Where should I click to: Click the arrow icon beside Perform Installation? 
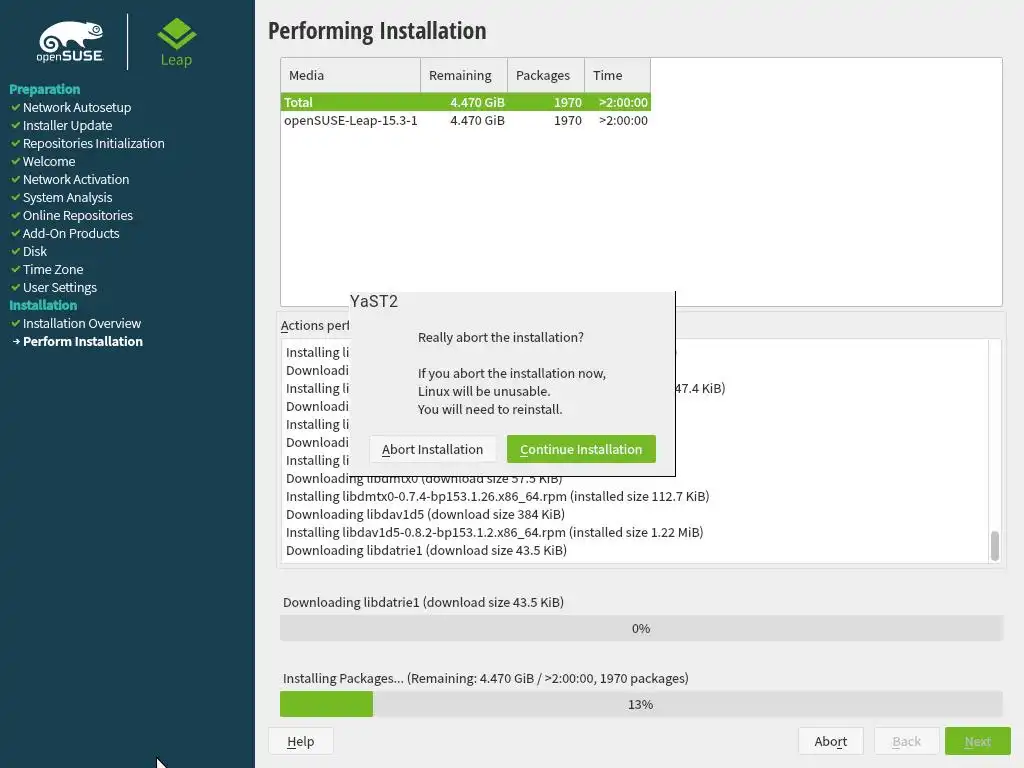16,342
